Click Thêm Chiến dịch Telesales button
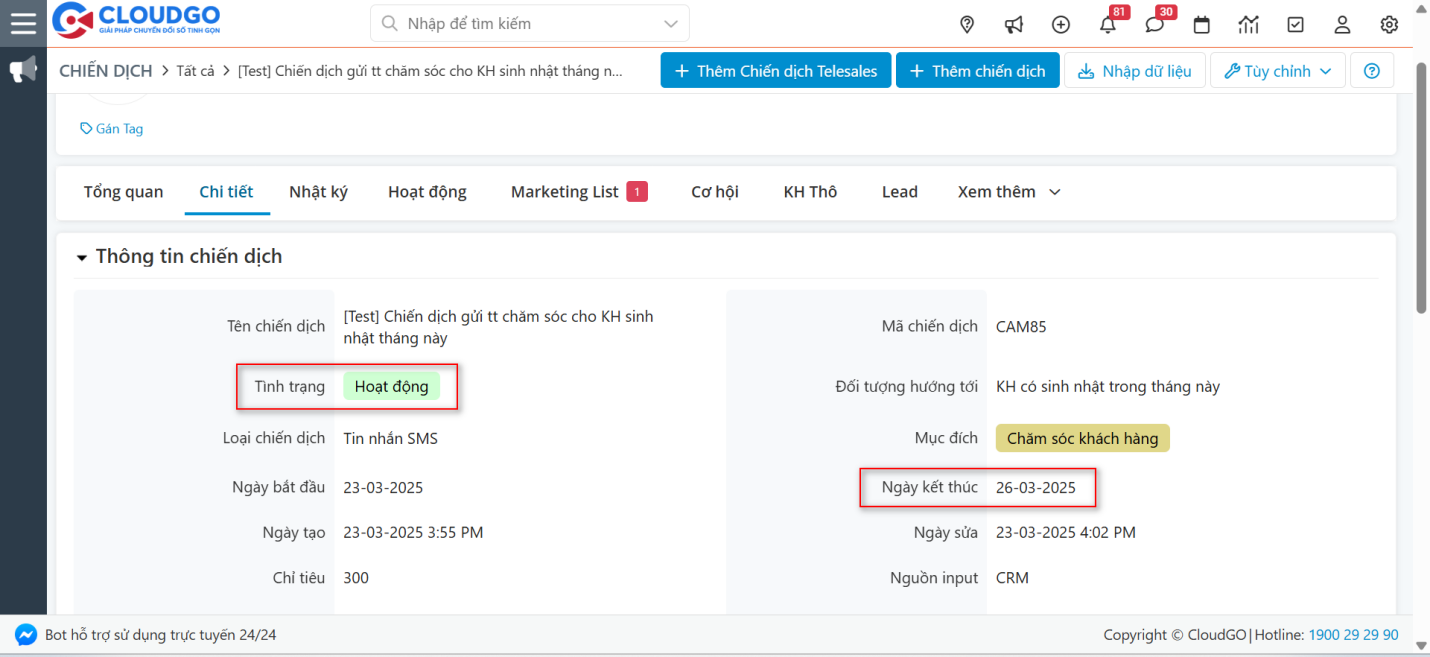Viewport: 1430px width, 657px height. [775, 71]
